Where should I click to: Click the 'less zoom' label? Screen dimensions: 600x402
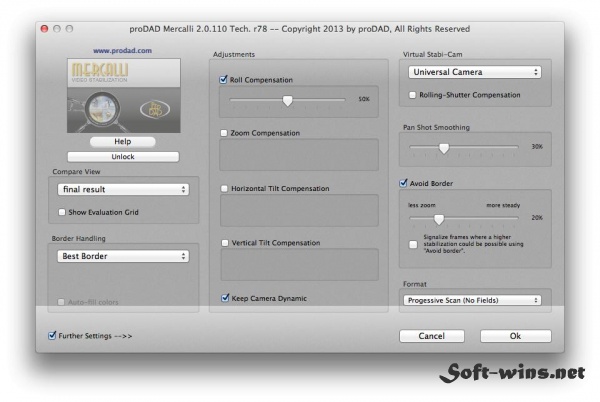(x=421, y=205)
